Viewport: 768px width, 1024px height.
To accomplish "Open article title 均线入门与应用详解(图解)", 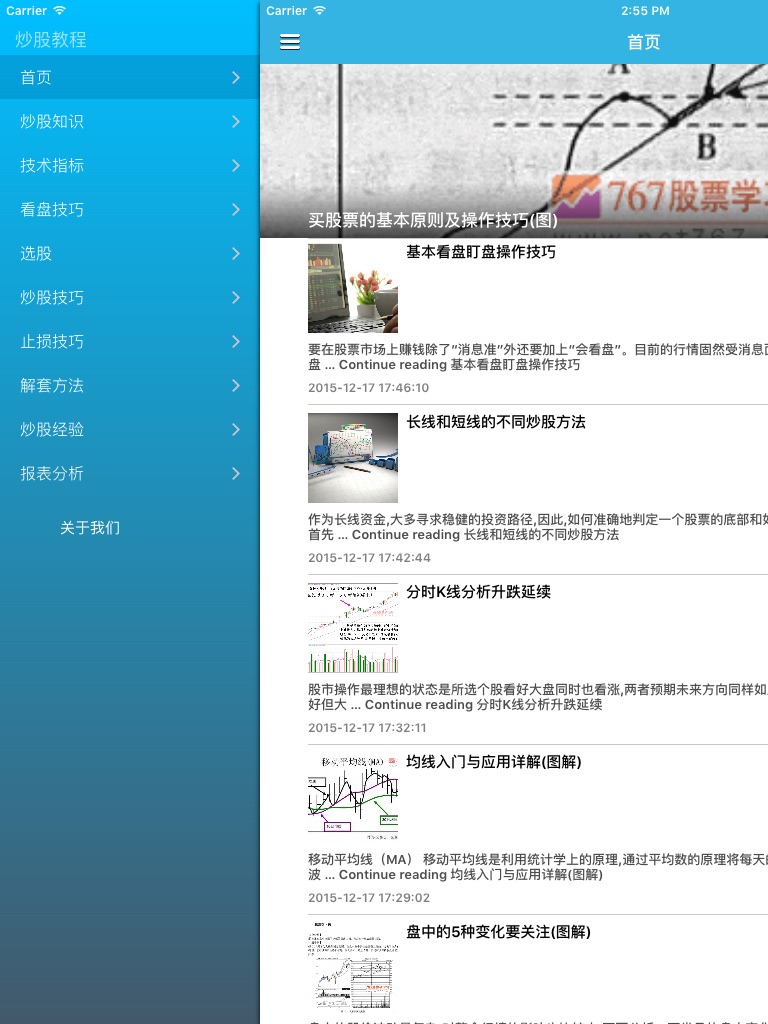I will click(494, 761).
